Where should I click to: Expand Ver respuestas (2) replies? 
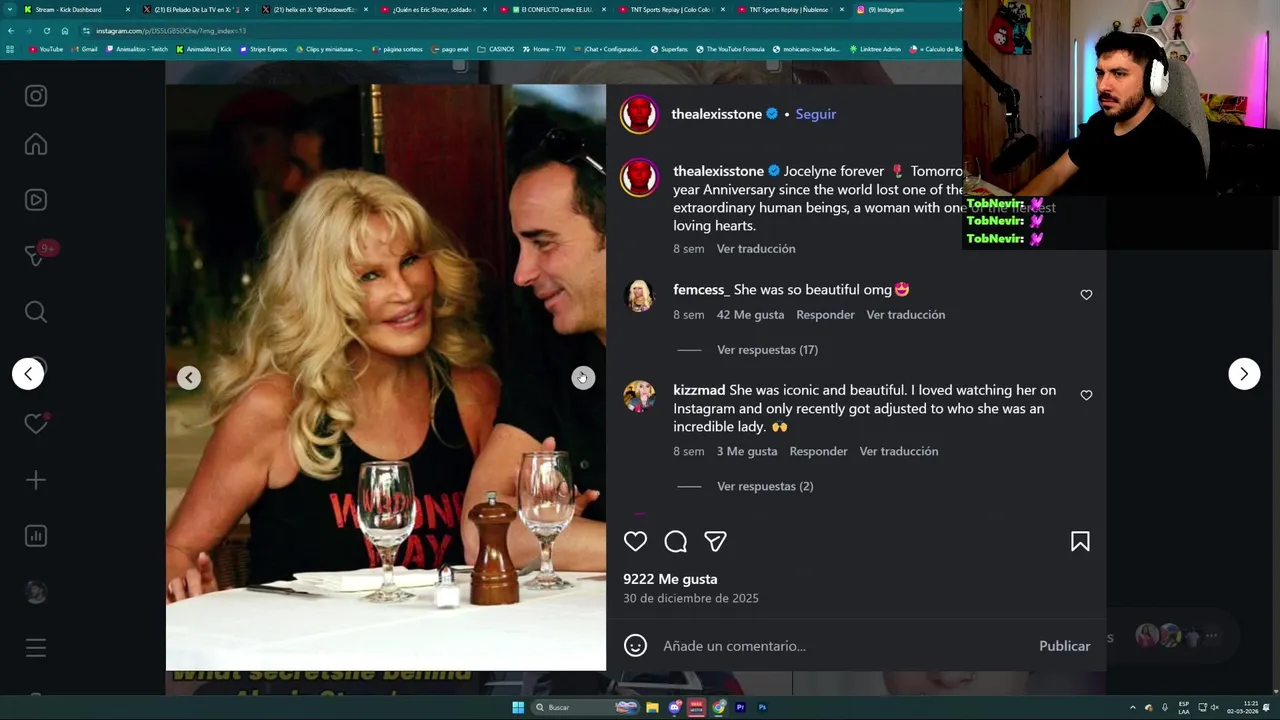(x=765, y=486)
